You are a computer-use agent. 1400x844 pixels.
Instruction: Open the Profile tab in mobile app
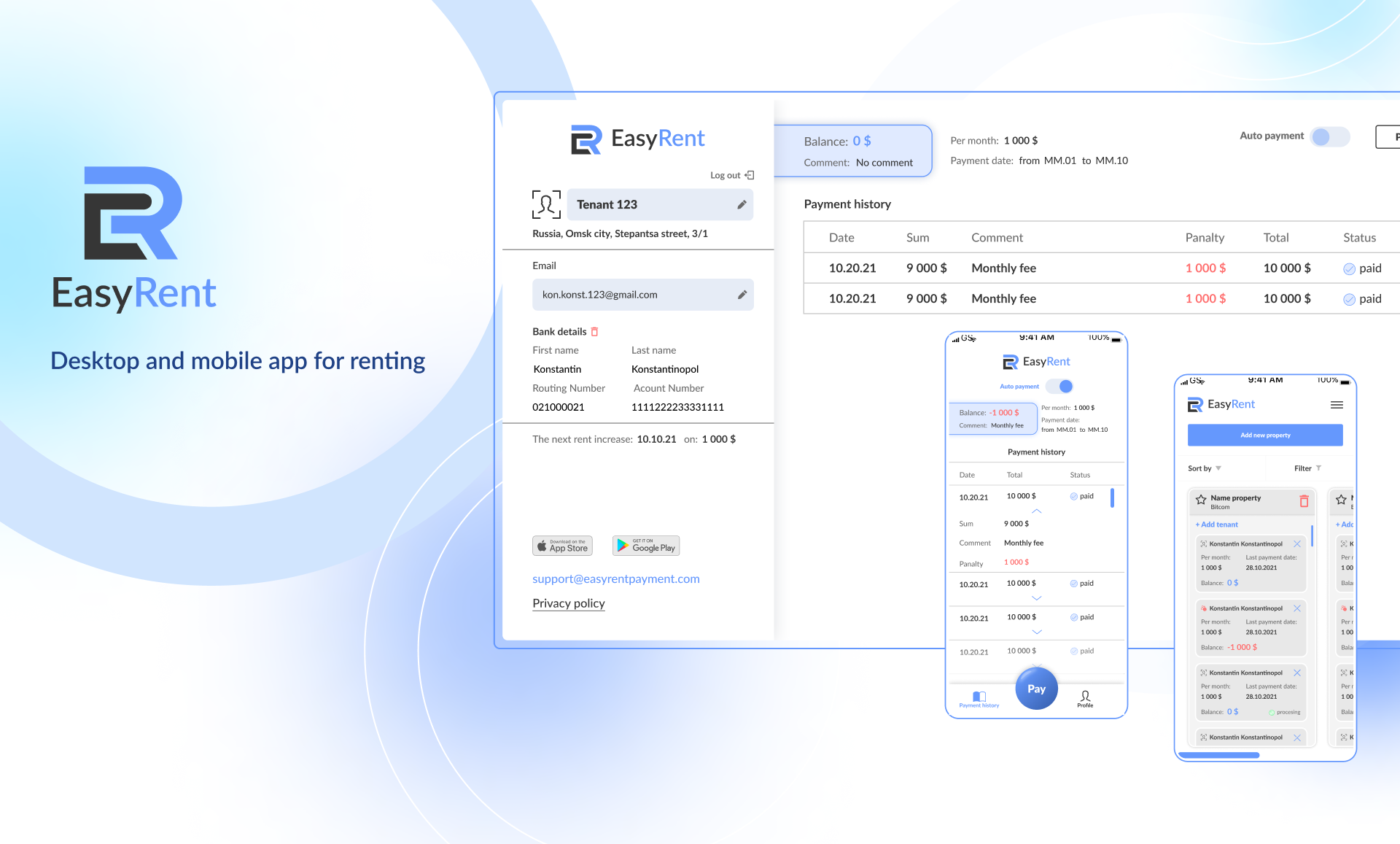pyautogui.click(x=1085, y=699)
